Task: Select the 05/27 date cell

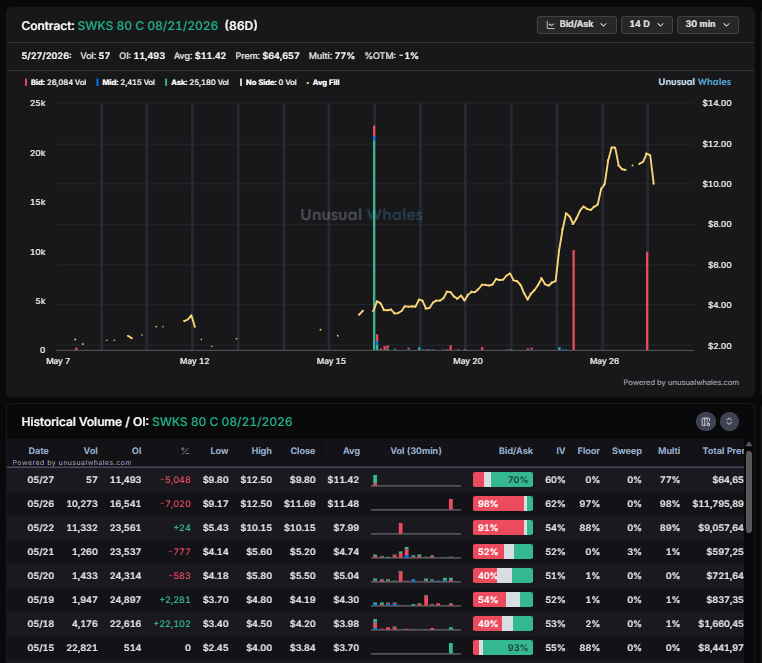Action: (x=41, y=480)
